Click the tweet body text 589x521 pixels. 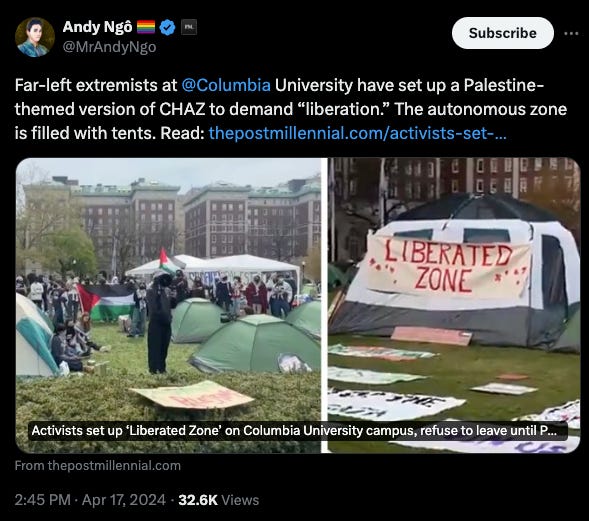click(291, 109)
